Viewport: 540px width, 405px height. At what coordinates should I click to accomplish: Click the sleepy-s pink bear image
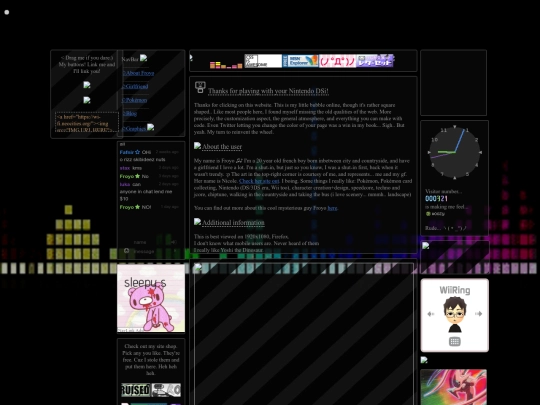tap(151, 298)
